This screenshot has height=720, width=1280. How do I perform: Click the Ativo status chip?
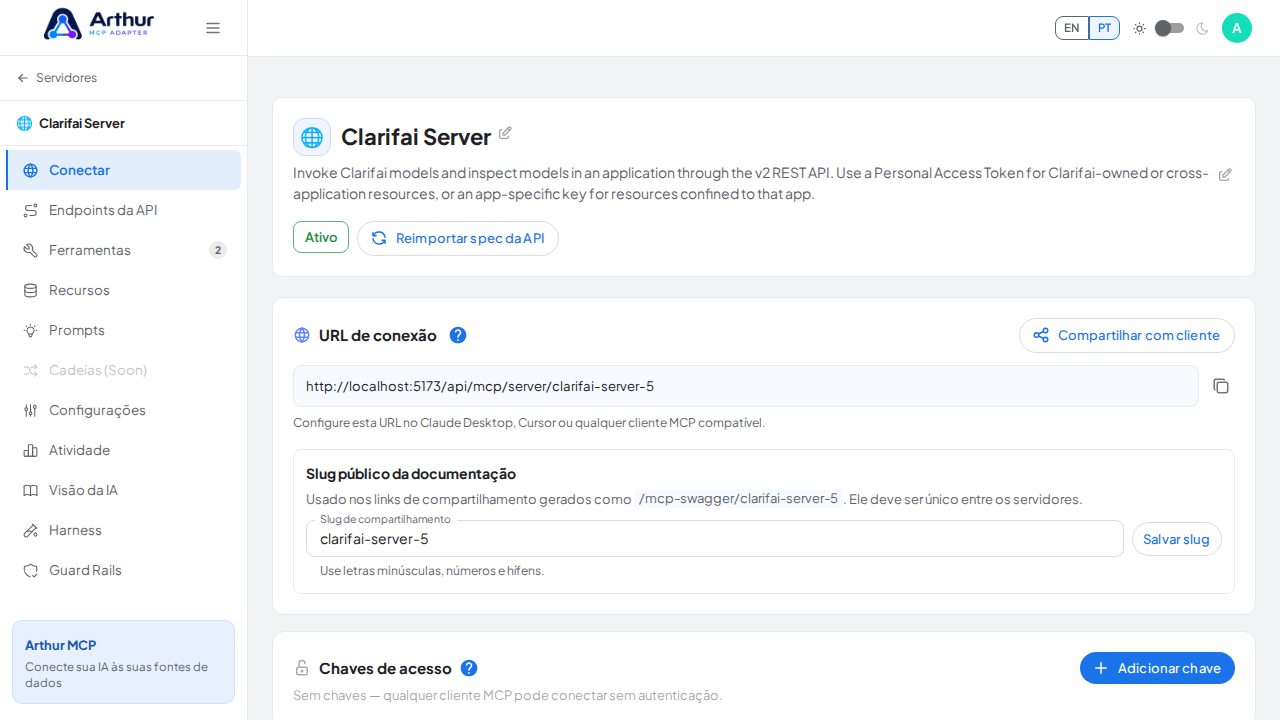321,237
